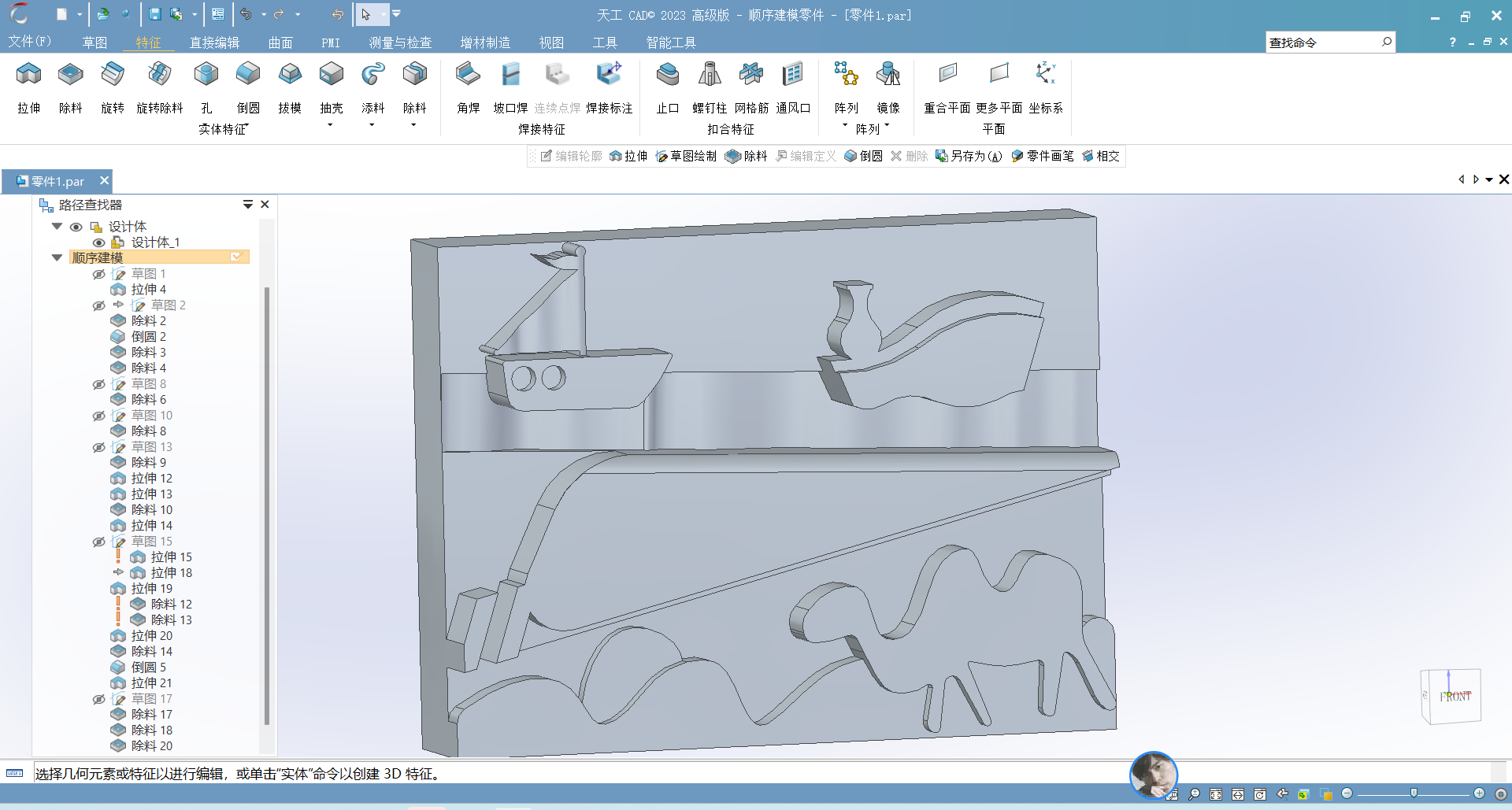Click the 角焊 fillet weld tool

(x=468, y=87)
